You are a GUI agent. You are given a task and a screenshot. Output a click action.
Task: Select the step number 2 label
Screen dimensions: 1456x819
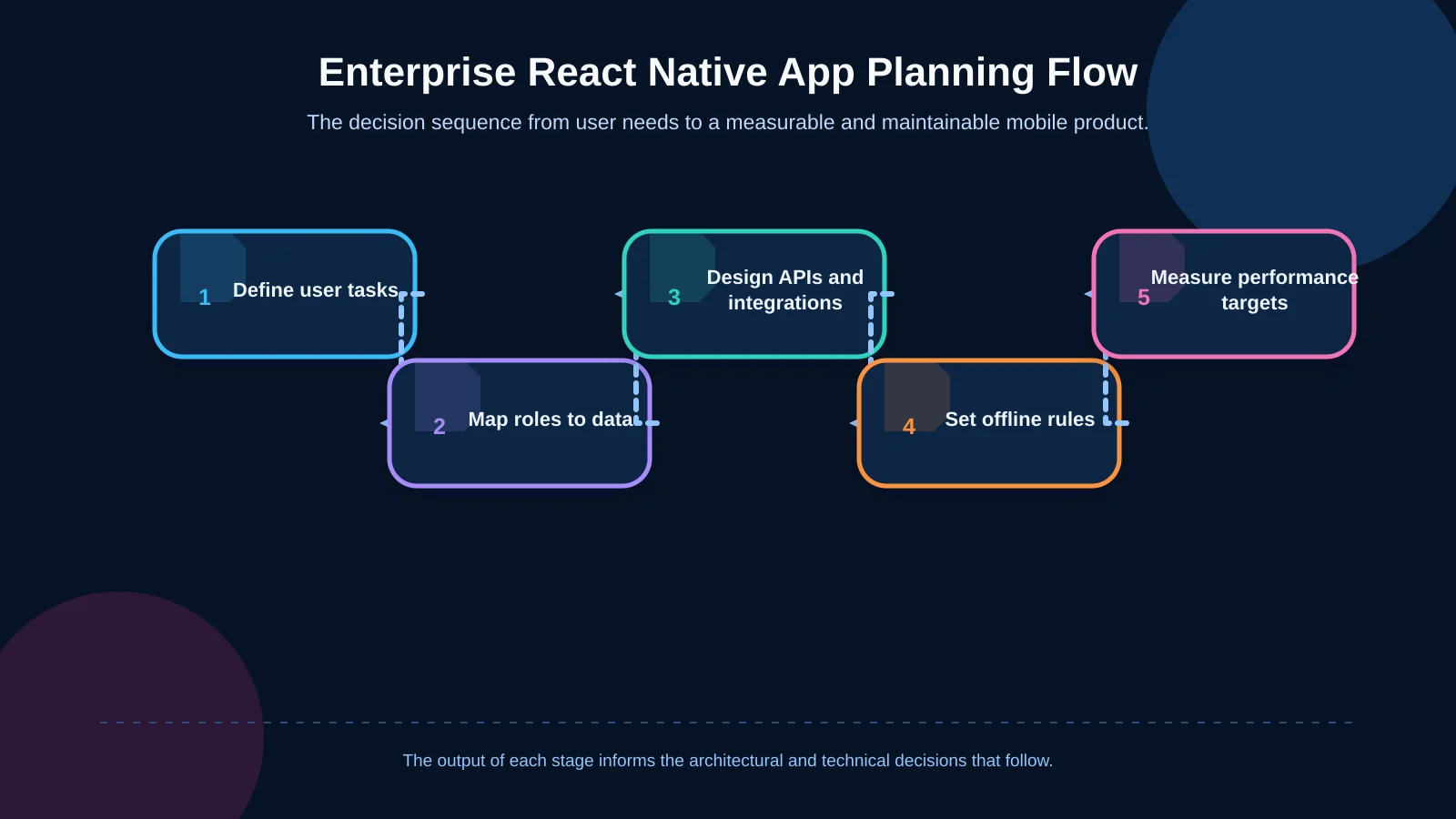tap(440, 427)
